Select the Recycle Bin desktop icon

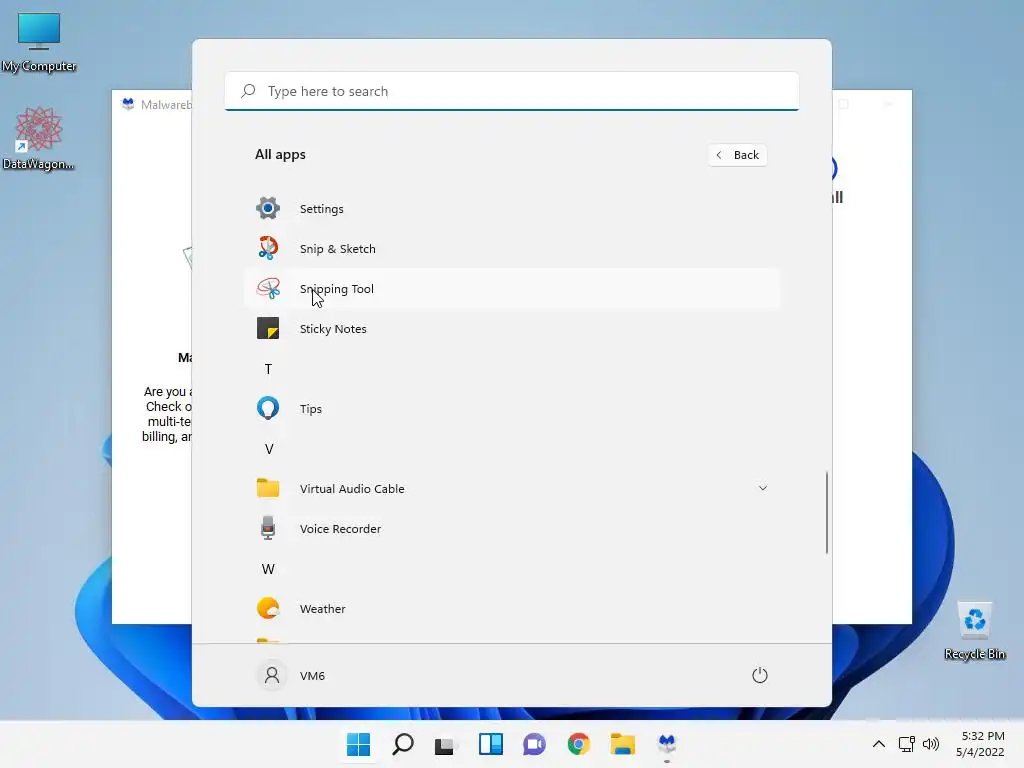[x=974, y=631]
